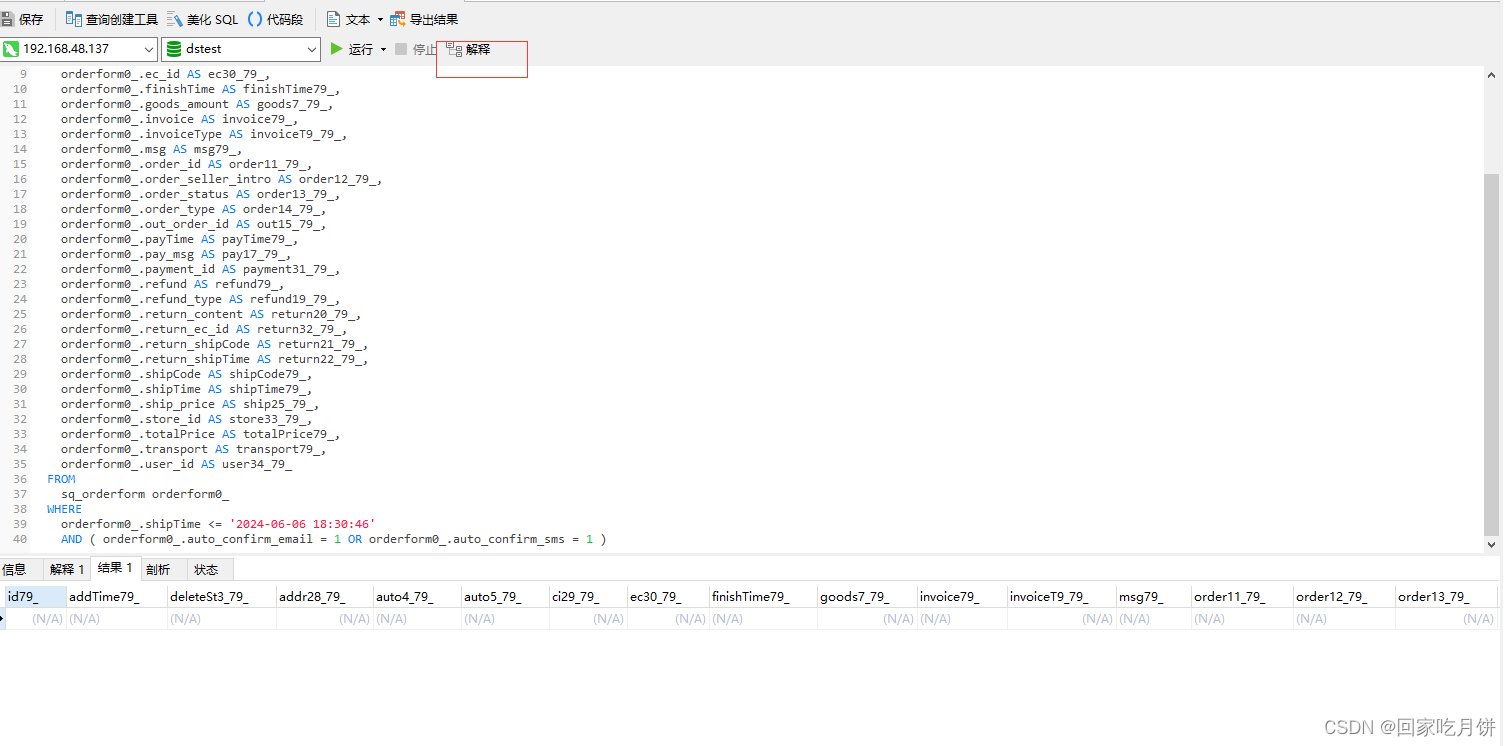Image resolution: width=1511 pixels, height=746 pixels.
Task: Click the Text (文本) toolbar button
Action: tap(349, 19)
